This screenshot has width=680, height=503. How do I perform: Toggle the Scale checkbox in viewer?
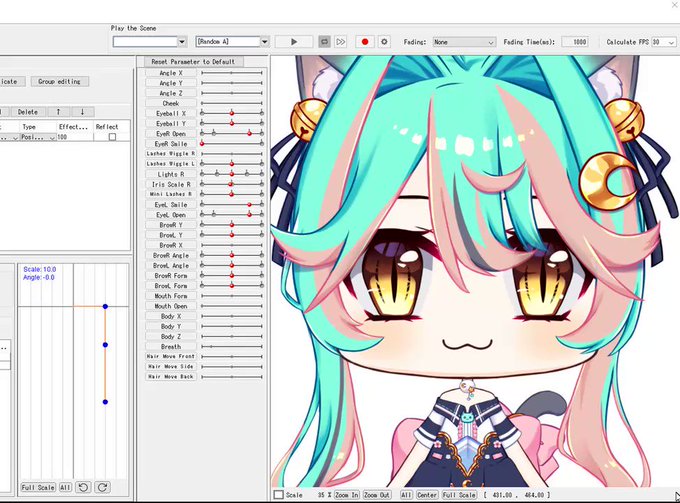[x=278, y=495]
